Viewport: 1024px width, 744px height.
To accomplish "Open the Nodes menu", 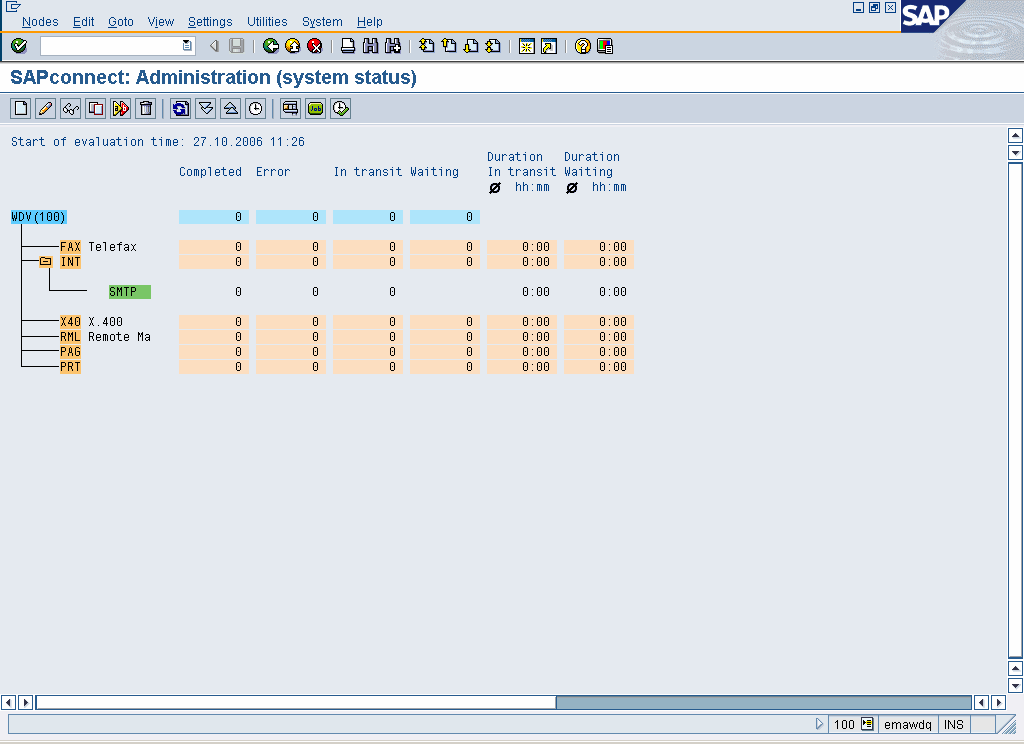I will click(x=40, y=22).
